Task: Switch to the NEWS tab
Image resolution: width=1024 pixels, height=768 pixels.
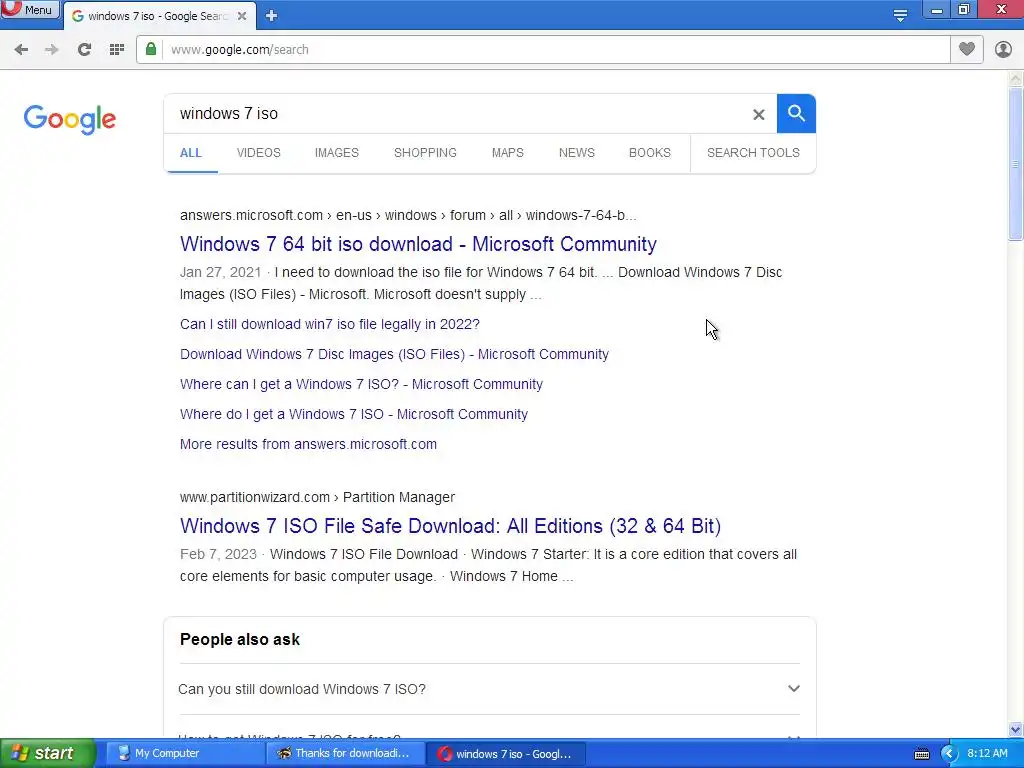Action: pos(577,153)
